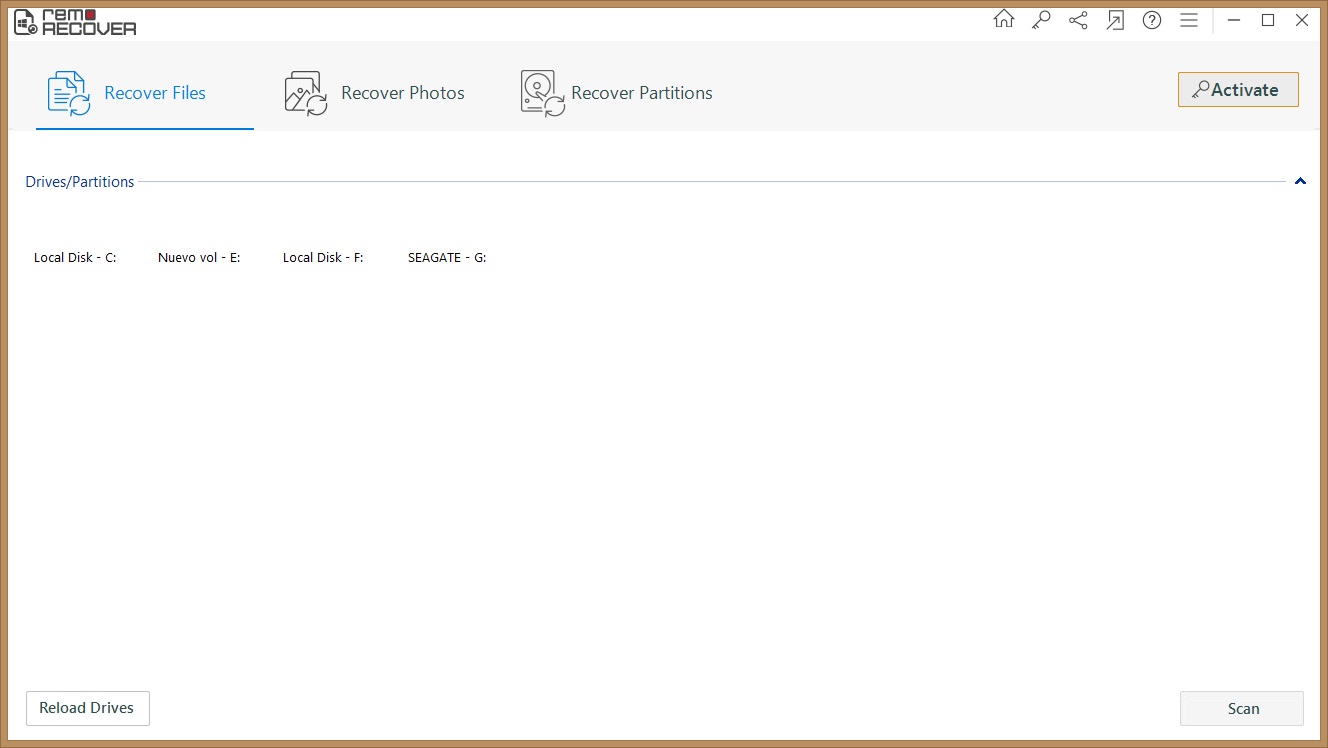Collapse the Drives/Partitions section
This screenshot has width=1328, height=748.
coord(1300,182)
